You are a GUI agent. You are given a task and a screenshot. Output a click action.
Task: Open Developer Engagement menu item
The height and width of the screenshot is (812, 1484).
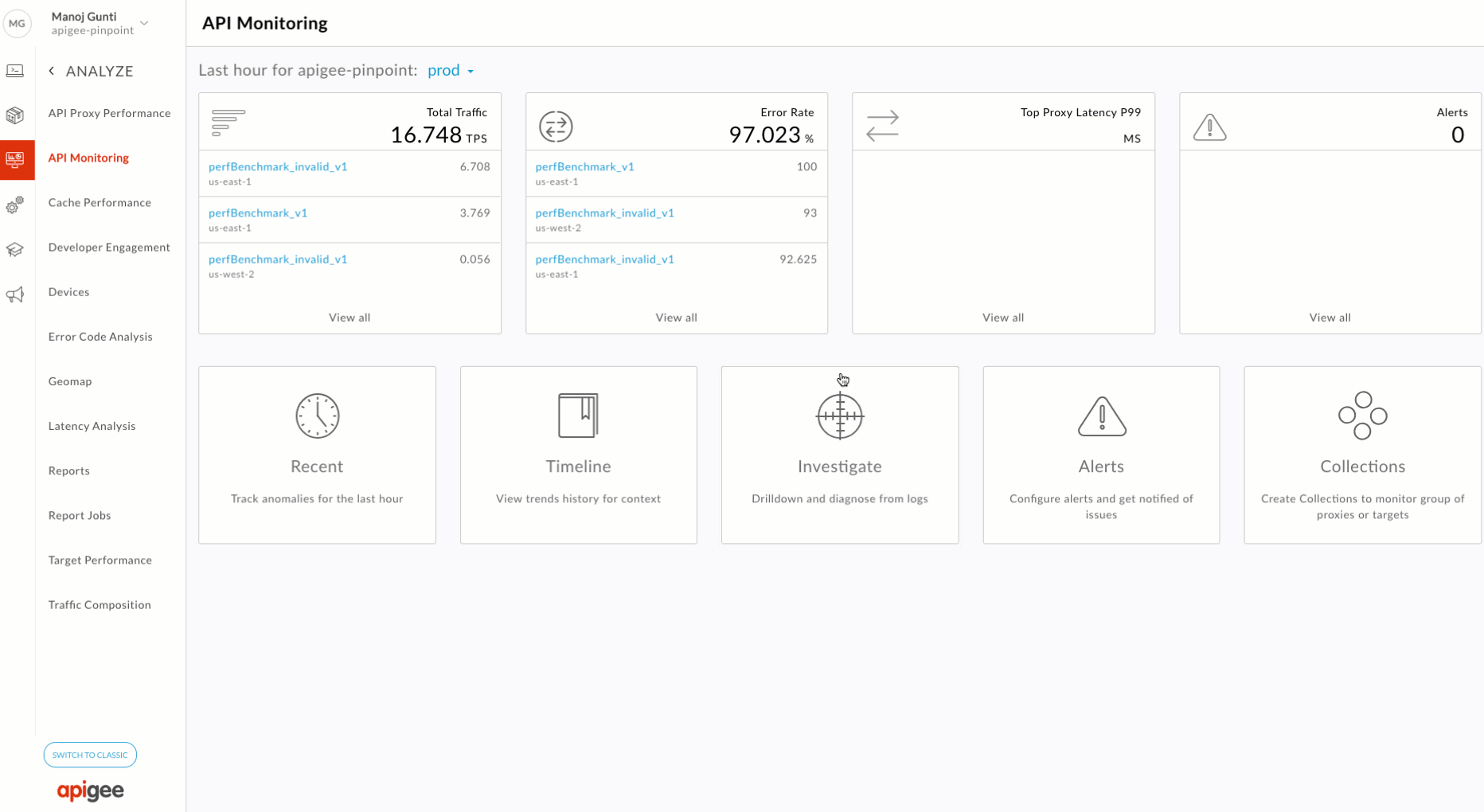(109, 248)
